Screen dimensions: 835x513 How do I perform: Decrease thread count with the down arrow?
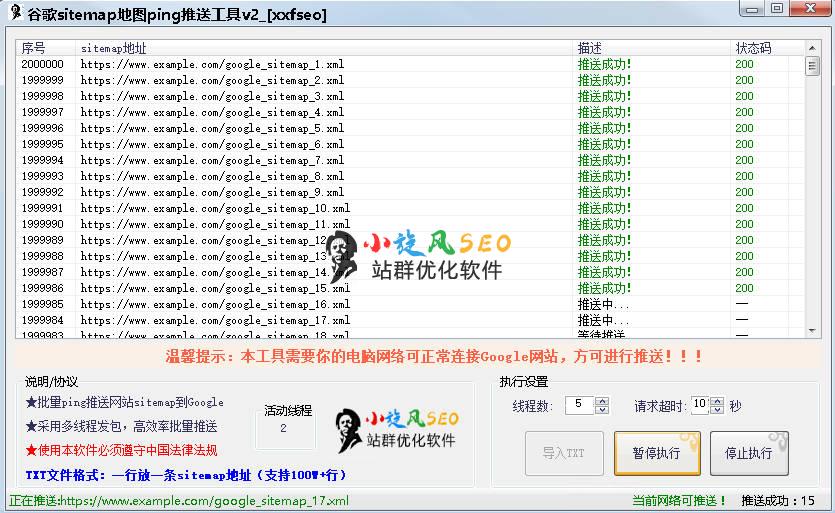tap(602, 410)
